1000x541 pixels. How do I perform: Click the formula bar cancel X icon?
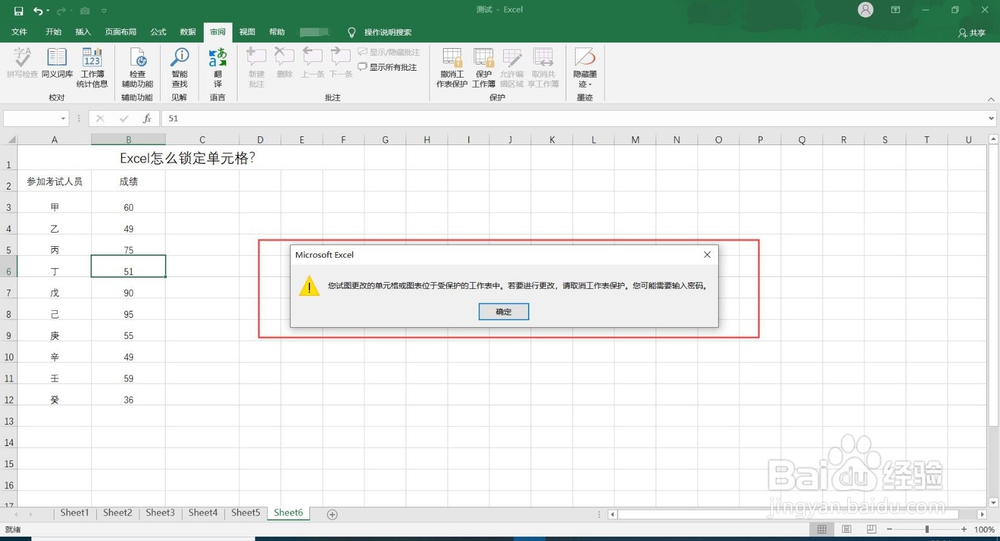click(x=100, y=119)
